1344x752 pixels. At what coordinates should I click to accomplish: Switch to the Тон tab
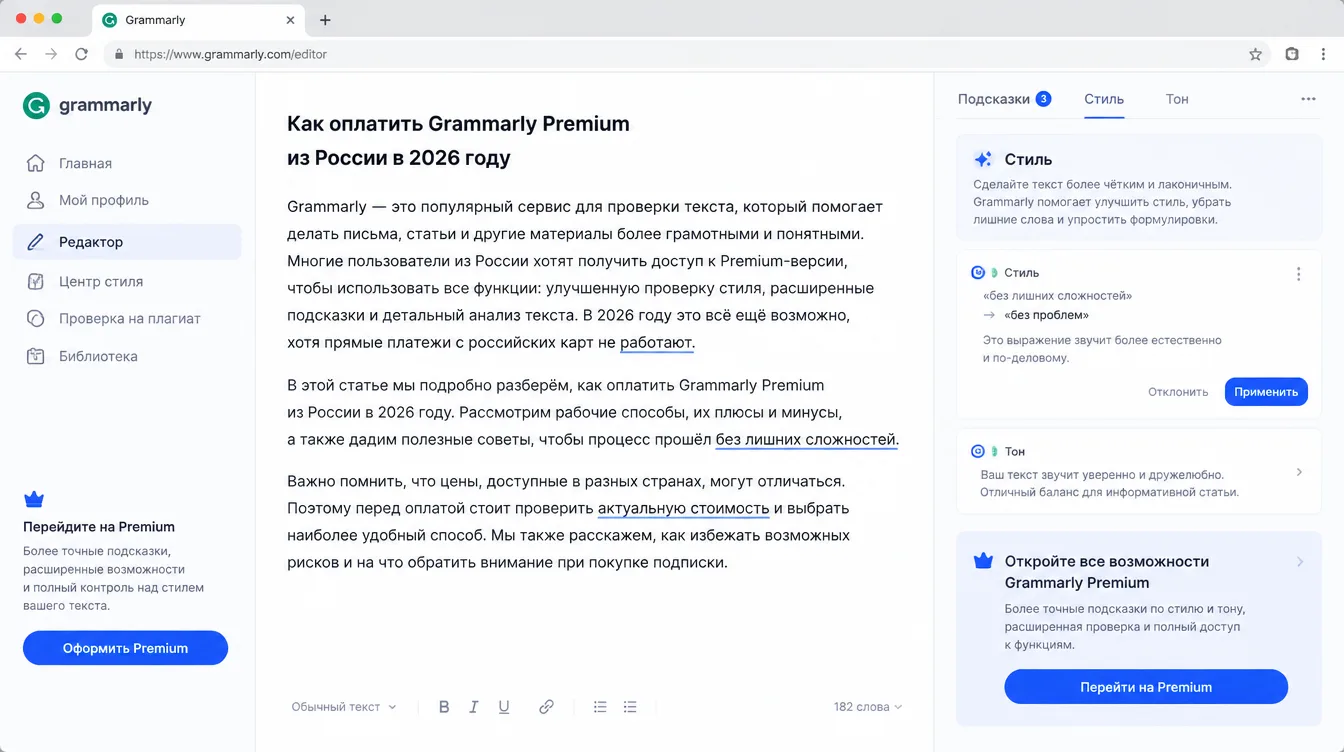coord(1177,99)
